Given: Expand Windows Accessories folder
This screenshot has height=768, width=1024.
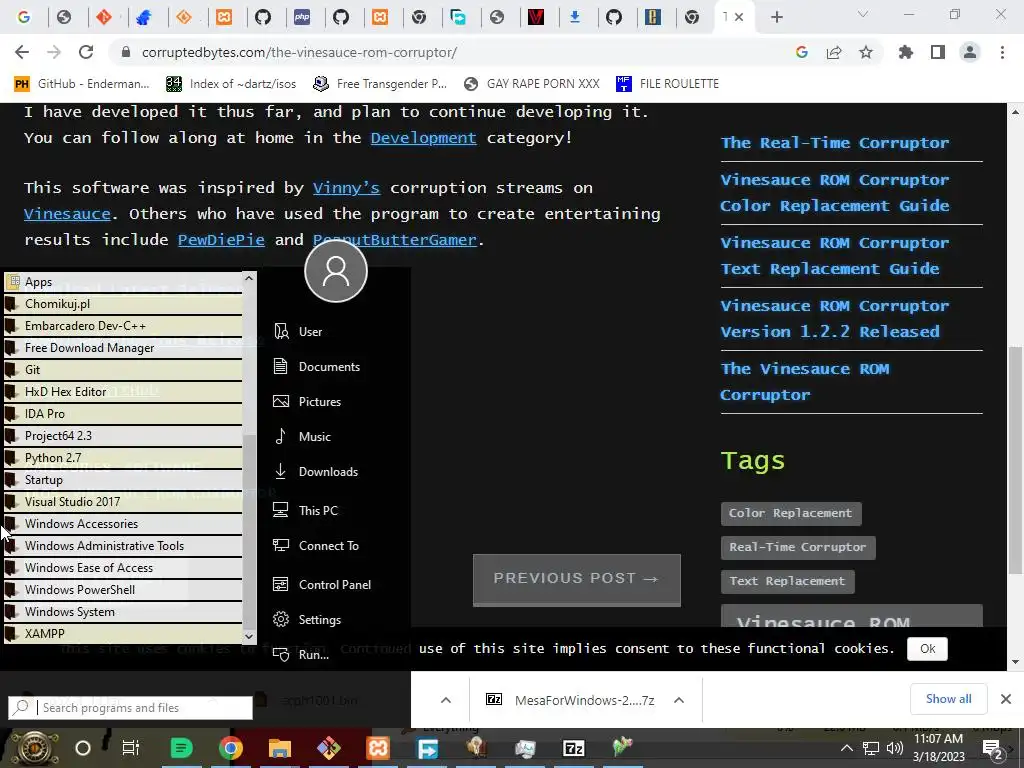Looking at the screenshot, I should pyautogui.click(x=123, y=524).
